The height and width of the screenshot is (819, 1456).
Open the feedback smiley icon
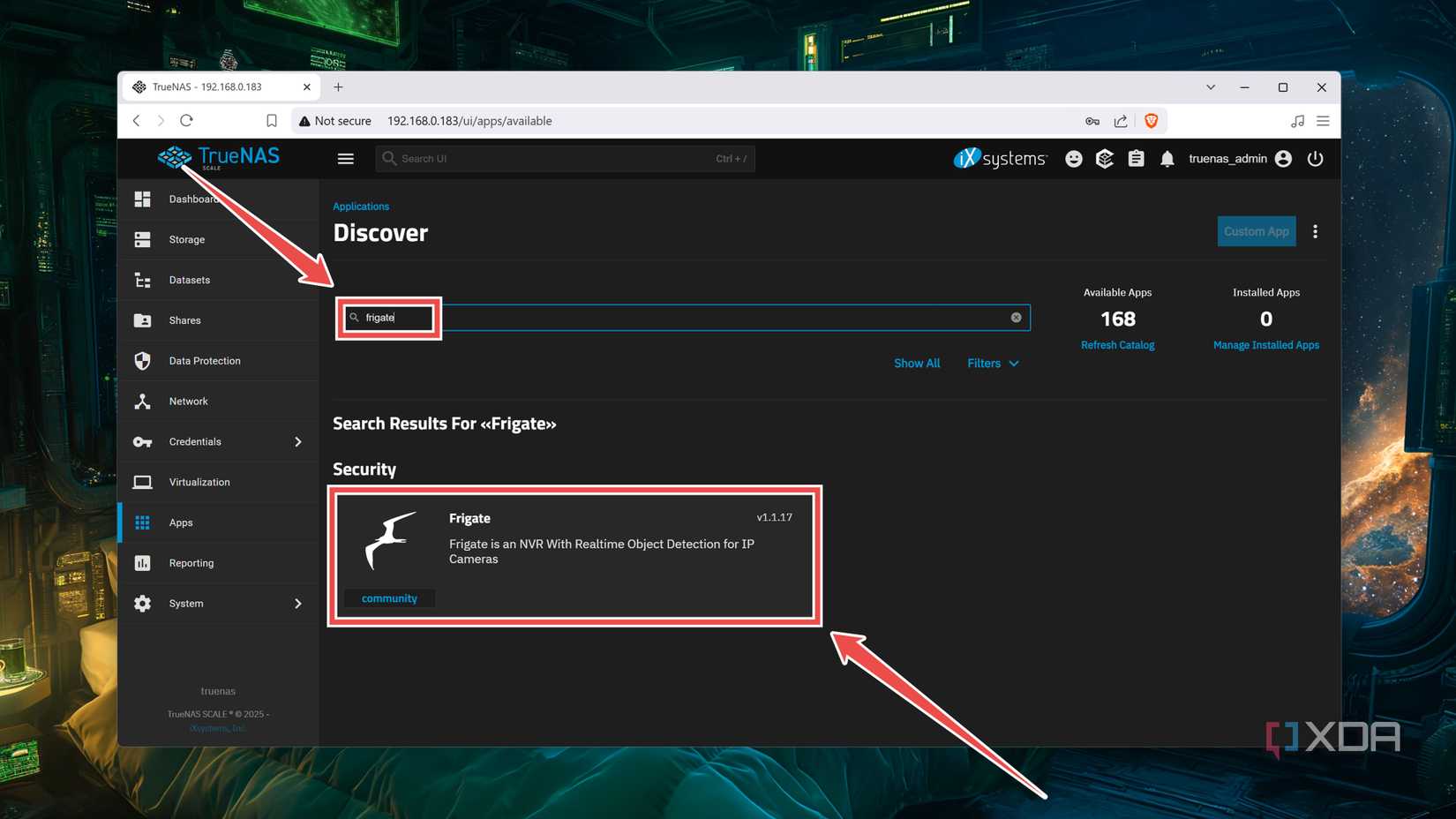[x=1074, y=159]
